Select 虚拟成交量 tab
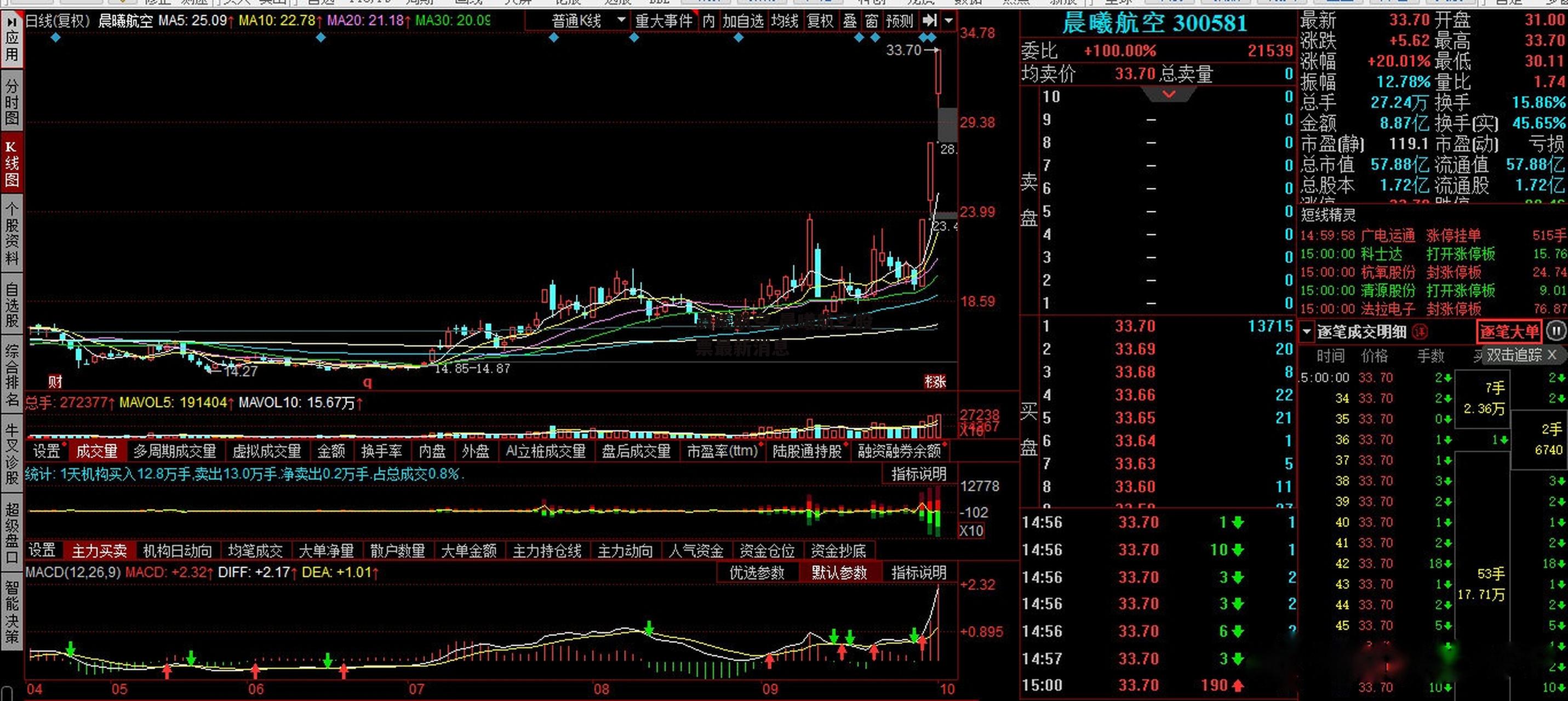Screen dimensions: 1568x701 click(x=267, y=451)
